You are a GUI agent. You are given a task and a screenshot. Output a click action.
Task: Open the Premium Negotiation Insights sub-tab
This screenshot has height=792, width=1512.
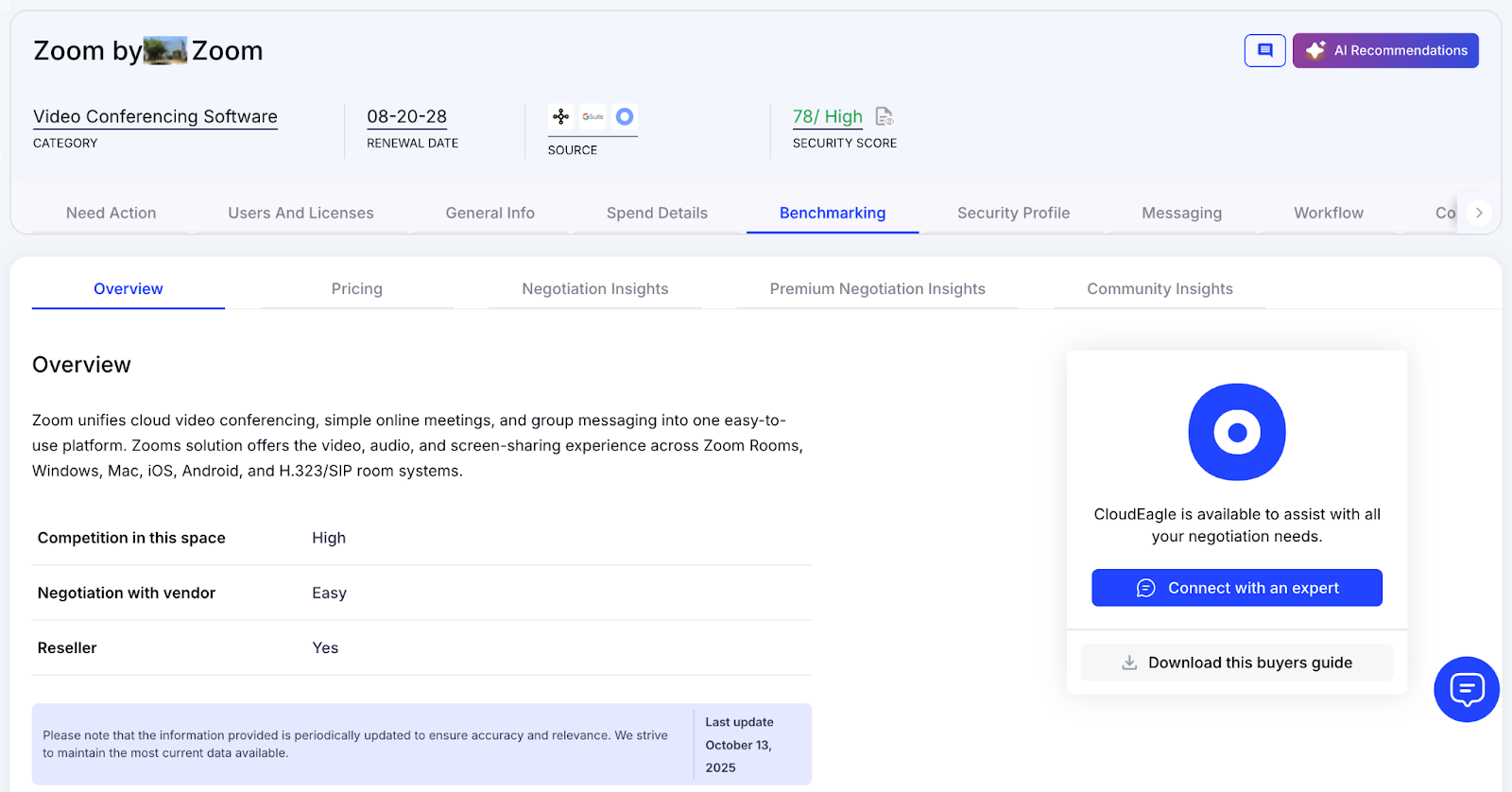[878, 288]
